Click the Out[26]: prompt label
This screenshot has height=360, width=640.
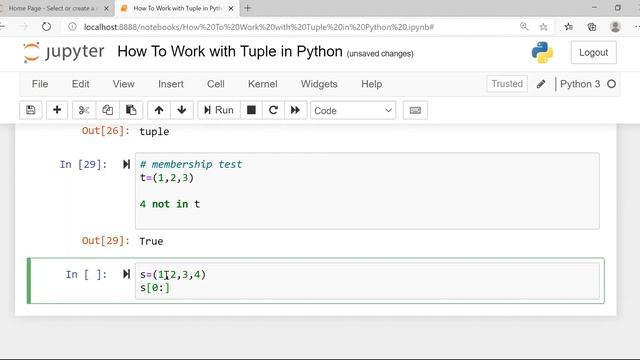(106, 131)
